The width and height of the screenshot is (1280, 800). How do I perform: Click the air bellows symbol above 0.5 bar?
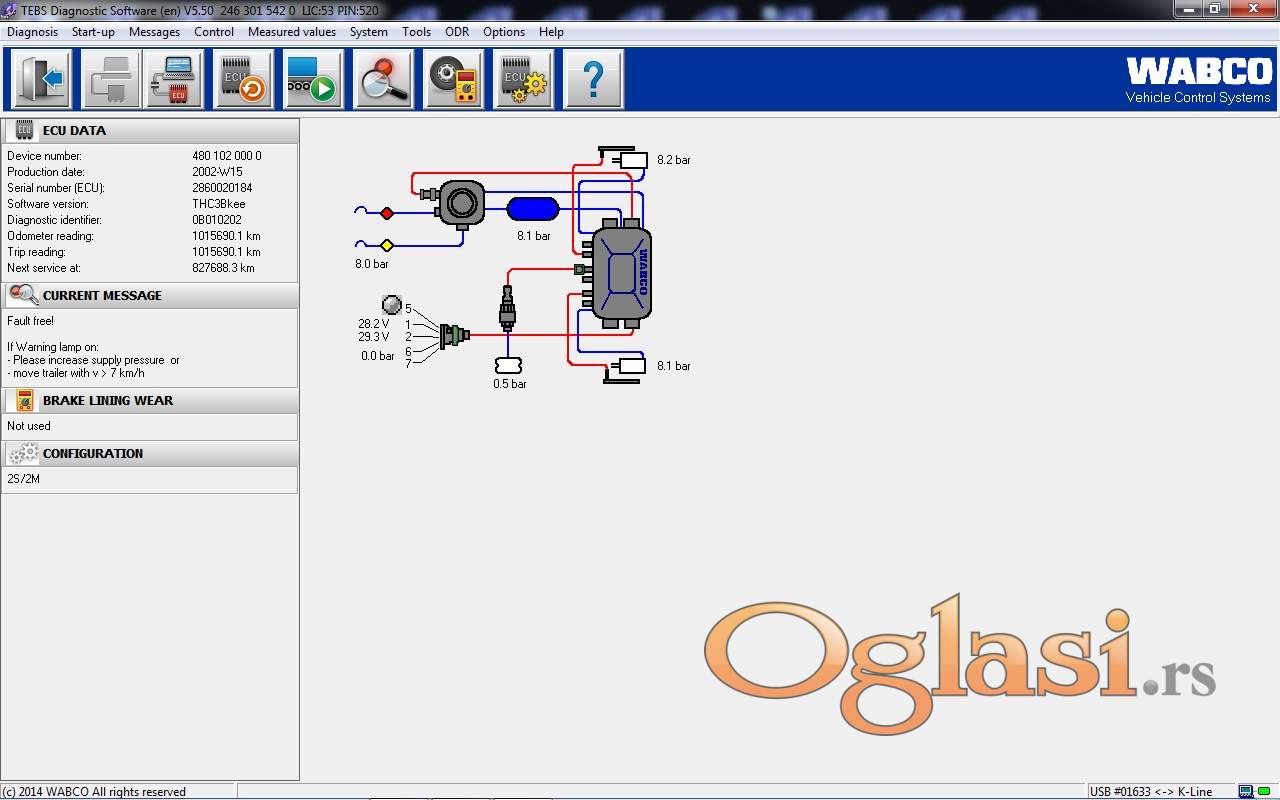508,366
